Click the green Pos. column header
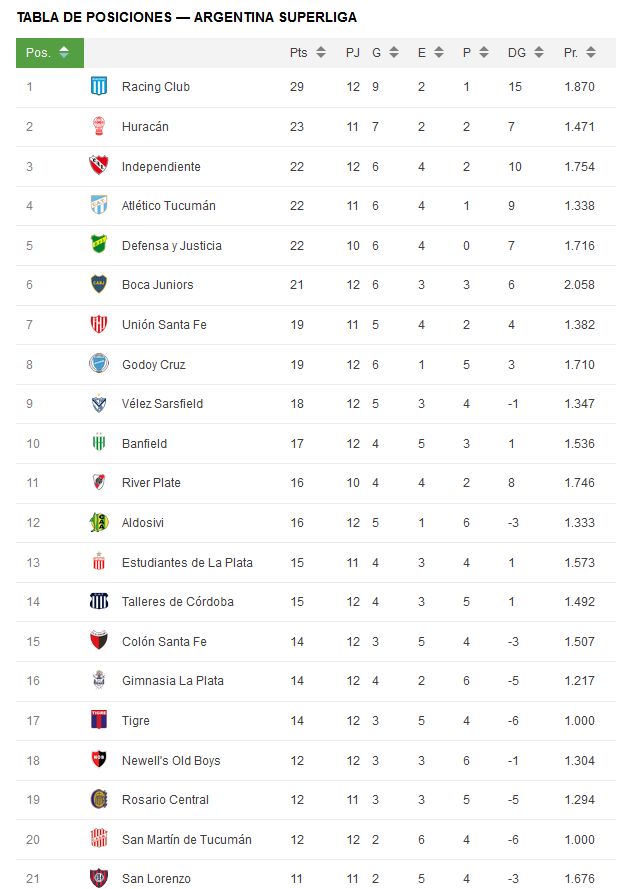 50,53
